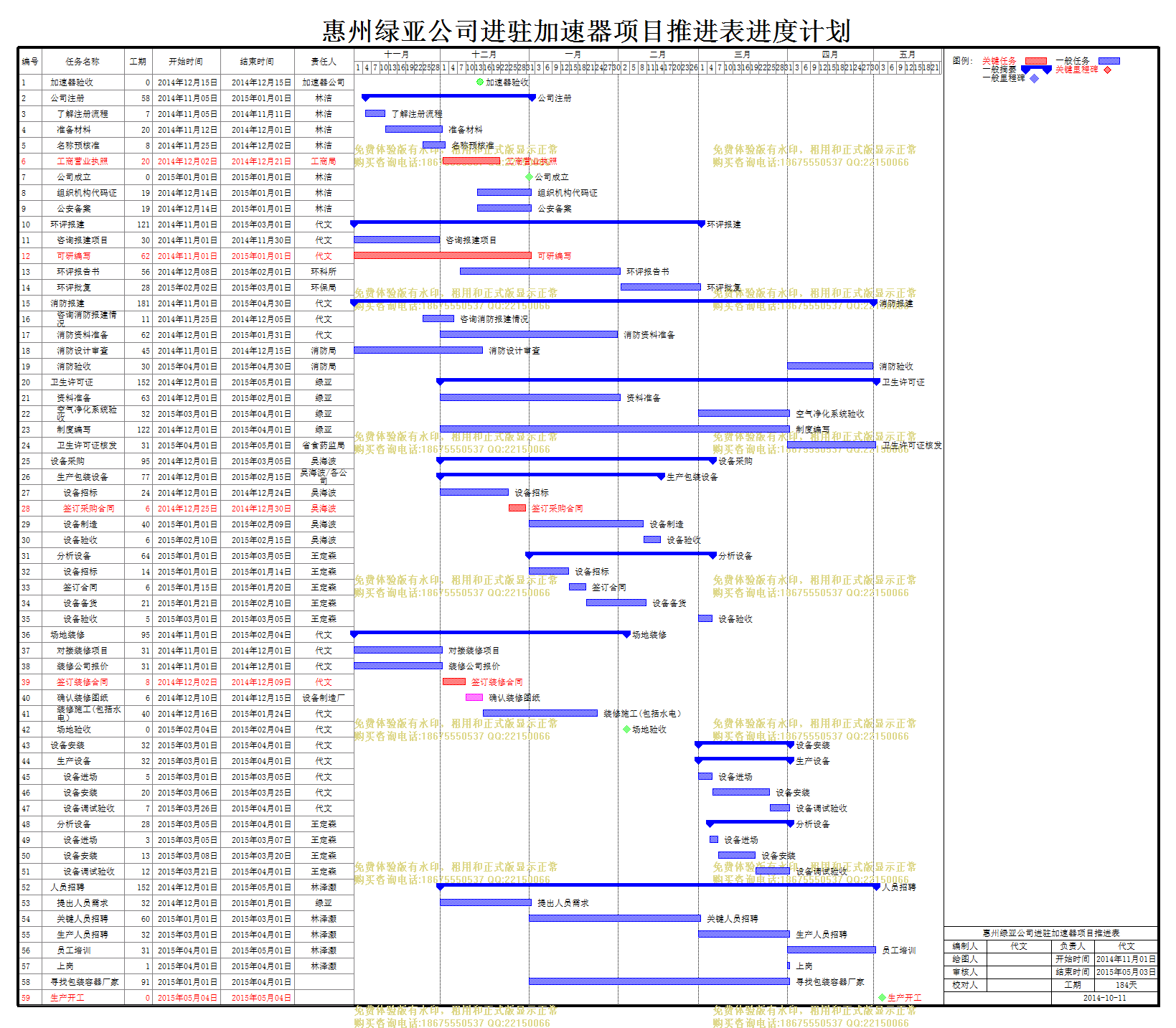This screenshot has height=1028, width=1176.
Task: Click task name 提出人员需求 in table
Action: tap(83, 903)
